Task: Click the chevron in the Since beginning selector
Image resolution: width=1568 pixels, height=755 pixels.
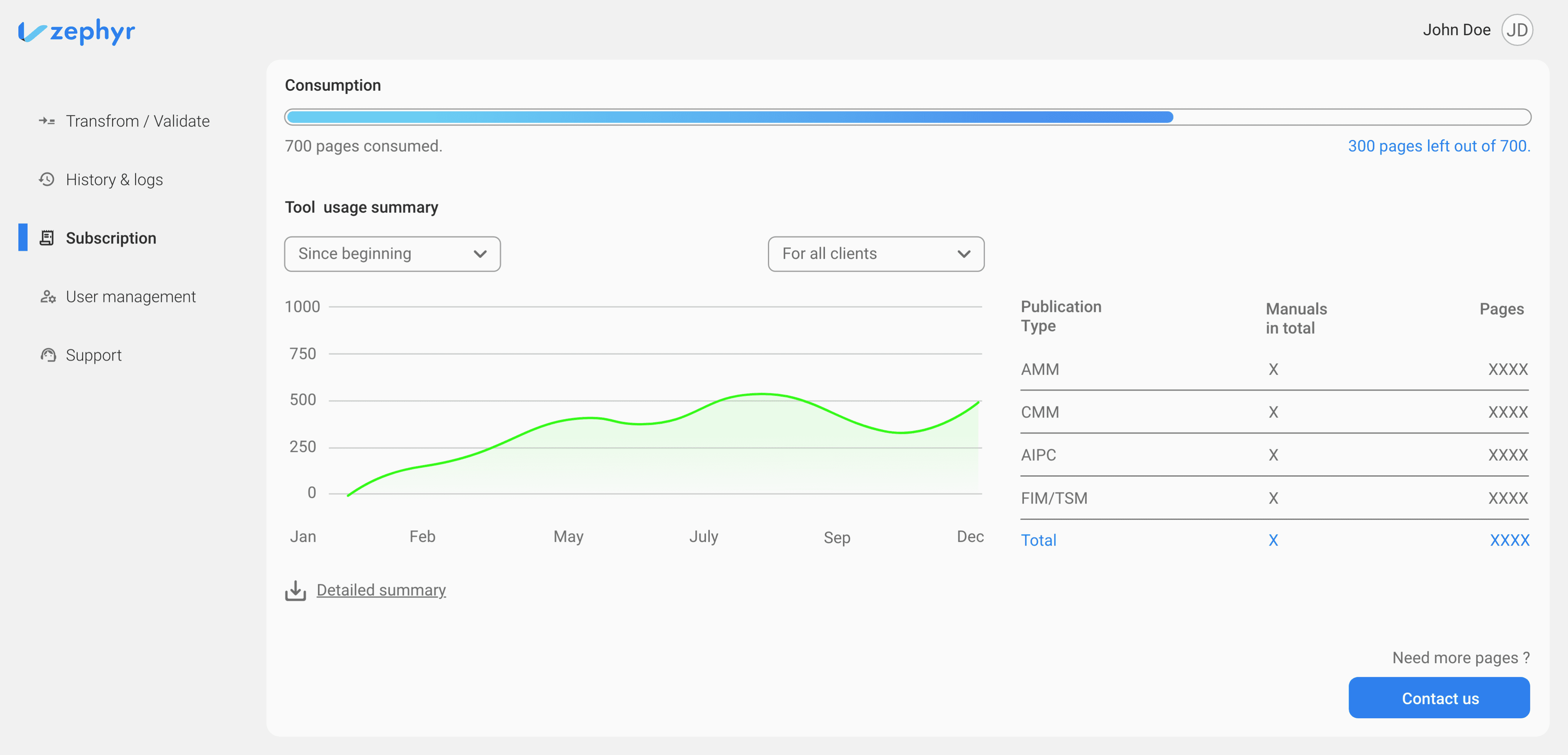Action: click(480, 254)
